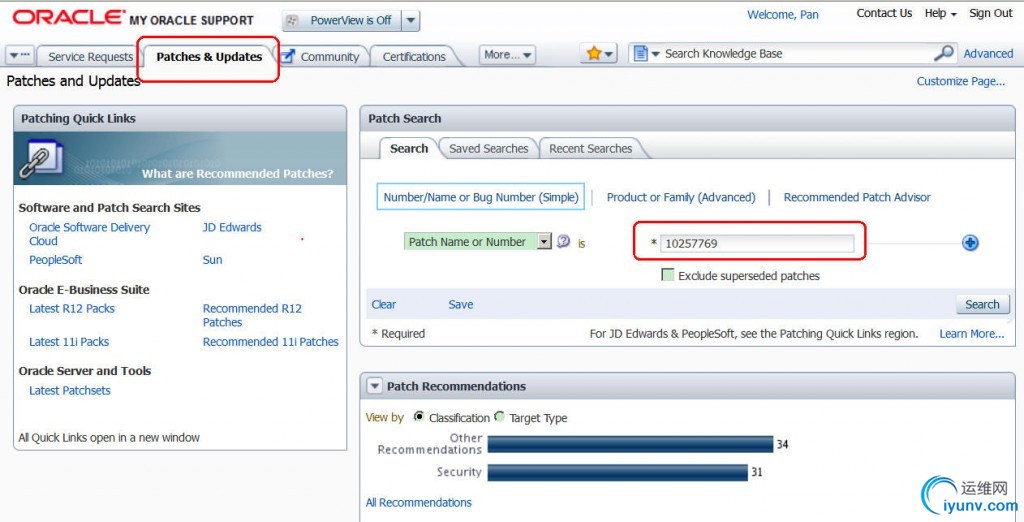Select the Patches & Updates tab
This screenshot has width=1024, height=522.
click(x=209, y=57)
